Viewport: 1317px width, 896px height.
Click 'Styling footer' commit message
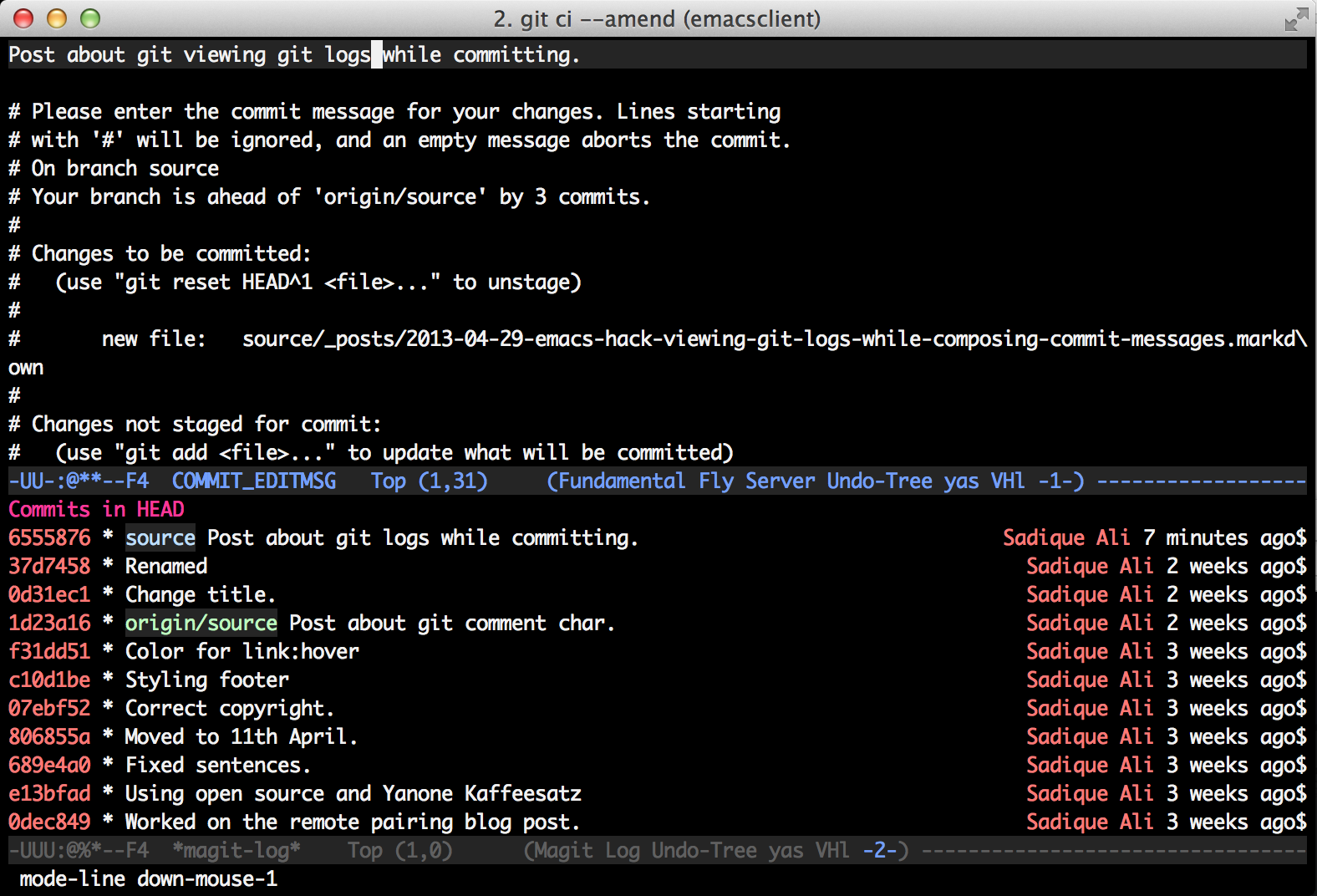pyautogui.click(x=207, y=680)
